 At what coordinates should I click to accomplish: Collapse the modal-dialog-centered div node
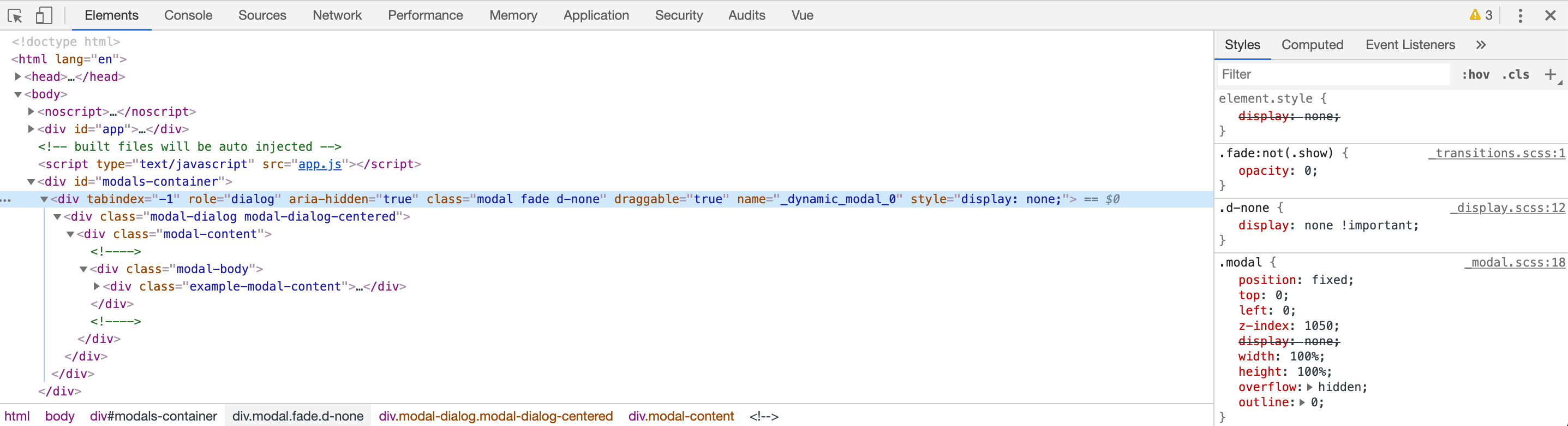(57, 217)
